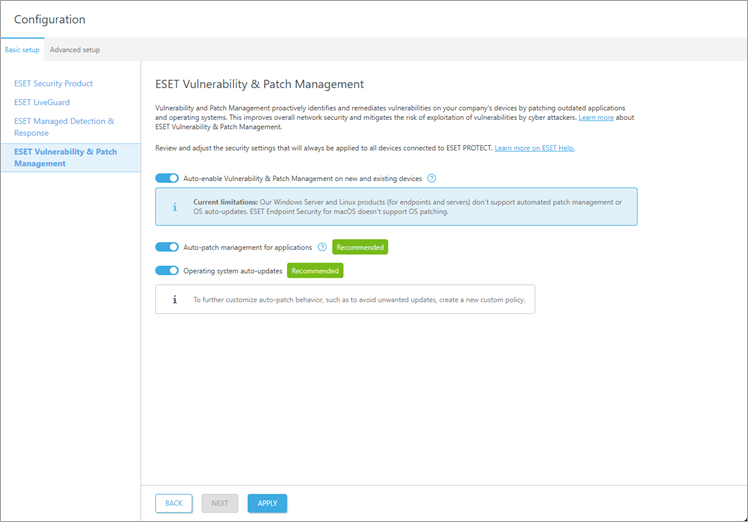Switch to the Basic setup tab
748x522 pixels.
coord(22,50)
